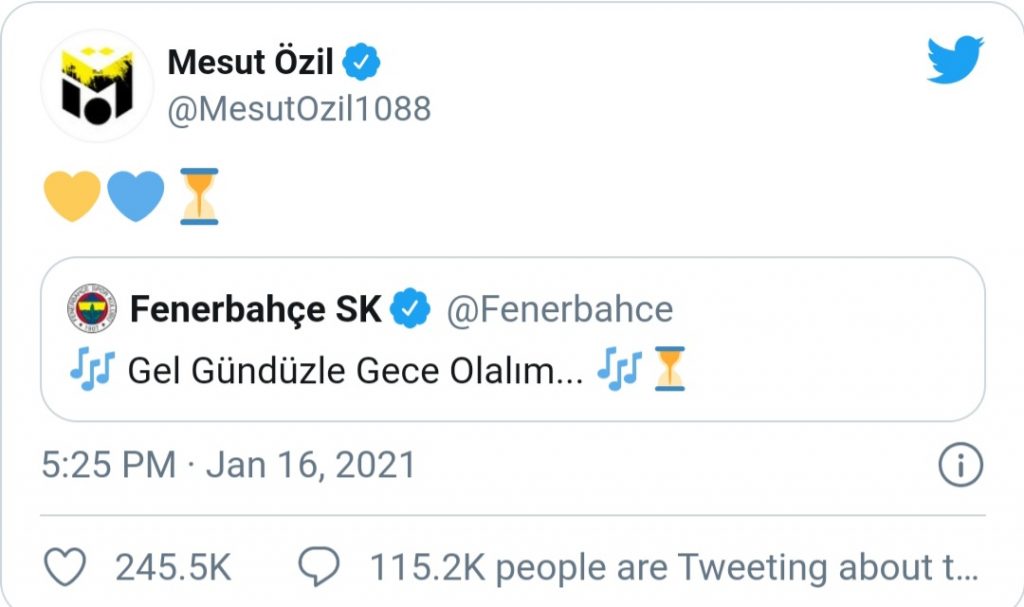Viewport: 1024px width, 607px height.
Task: Open the Fenerbahçe SK club crest avatar
Action: (x=92, y=309)
